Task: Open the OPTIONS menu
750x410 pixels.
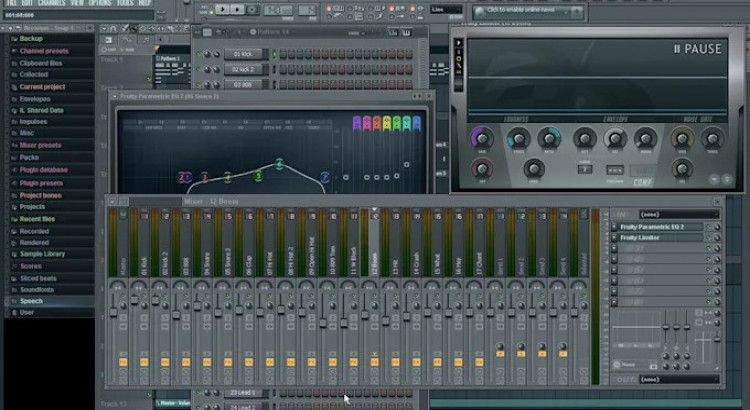Action: click(x=100, y=4)
